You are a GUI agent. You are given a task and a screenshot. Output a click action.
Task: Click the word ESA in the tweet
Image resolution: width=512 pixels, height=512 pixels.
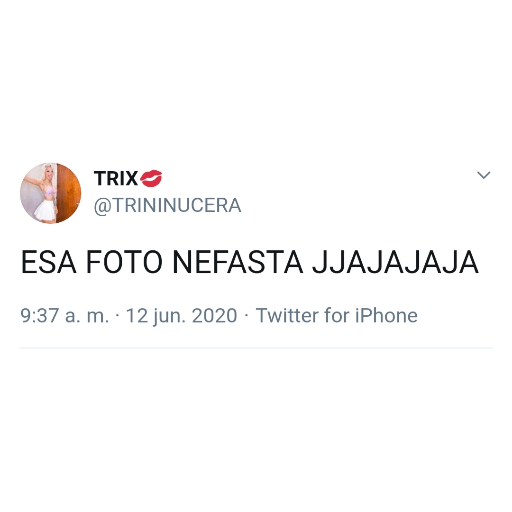[49, 262]
